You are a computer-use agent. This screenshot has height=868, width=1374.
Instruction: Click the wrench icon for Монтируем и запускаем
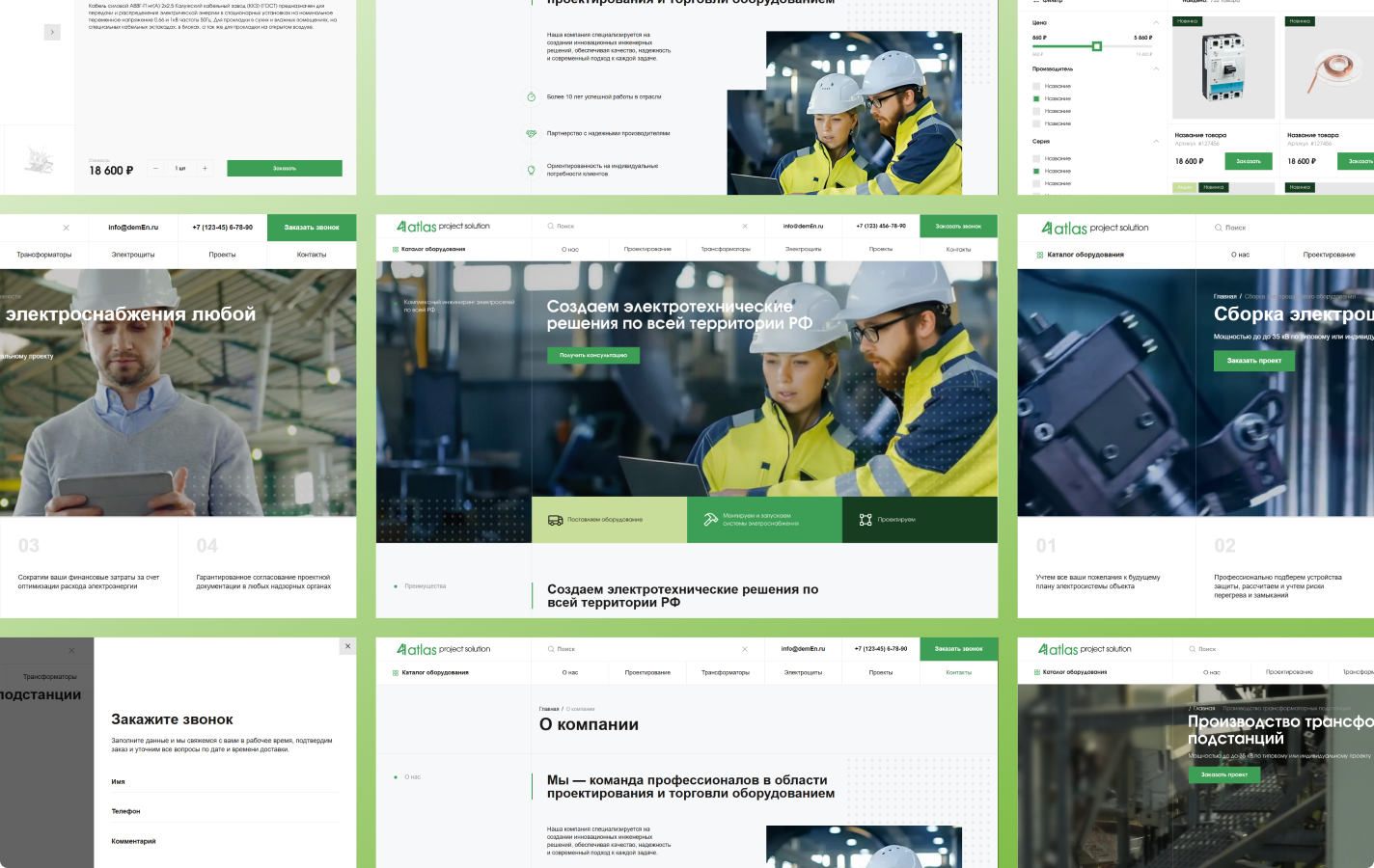710,519
